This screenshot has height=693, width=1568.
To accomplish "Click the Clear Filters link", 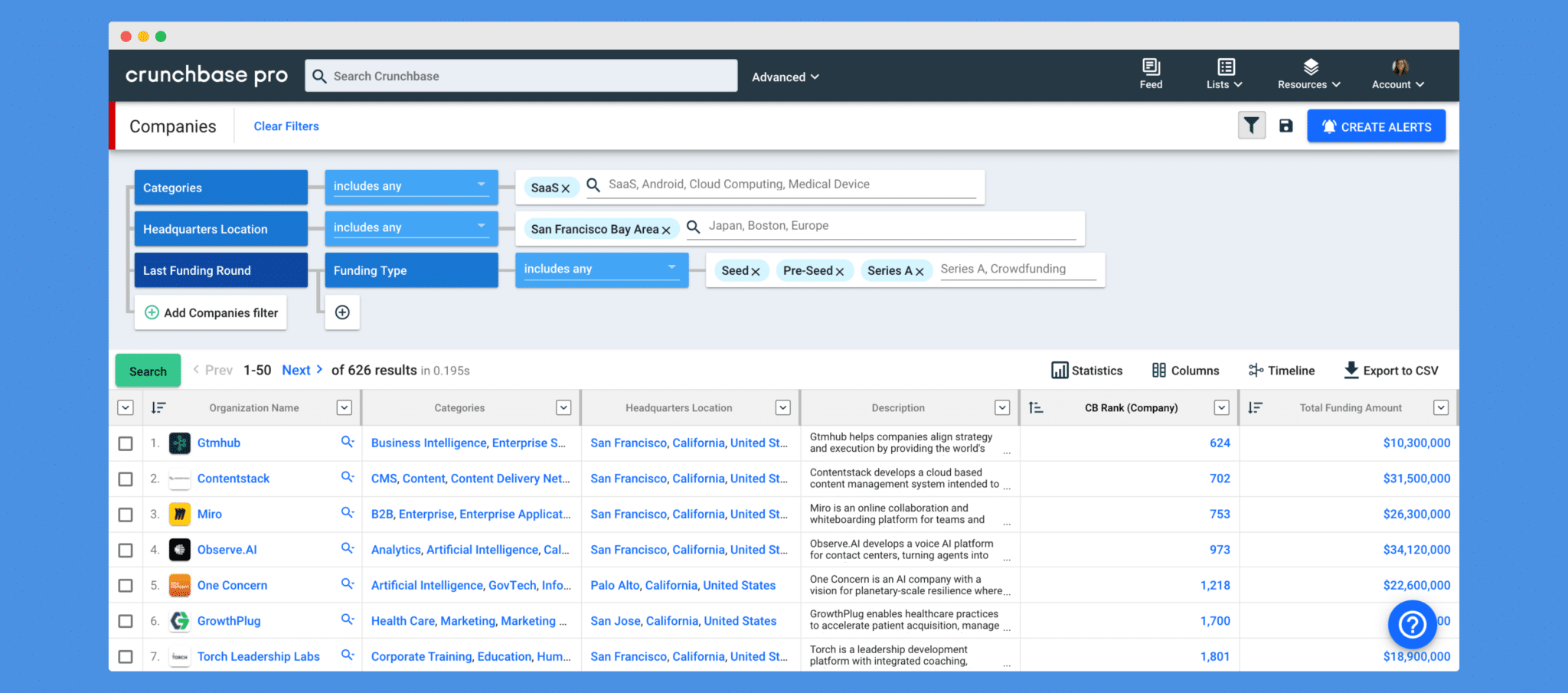I will (x=286, y=126).
